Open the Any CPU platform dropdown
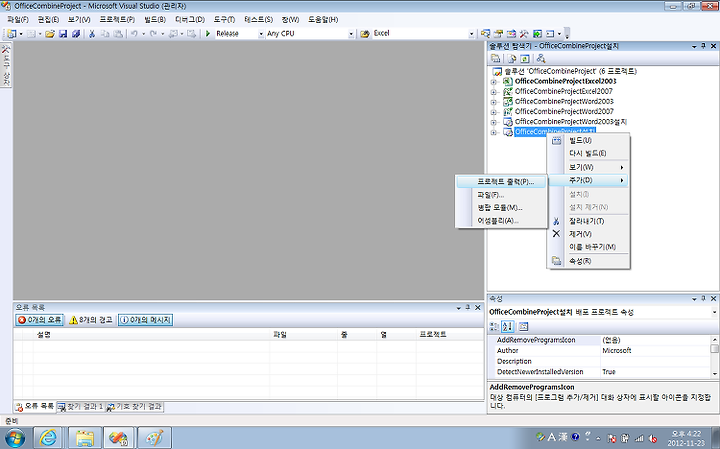The image size is (720, 449). click(351, 34)
